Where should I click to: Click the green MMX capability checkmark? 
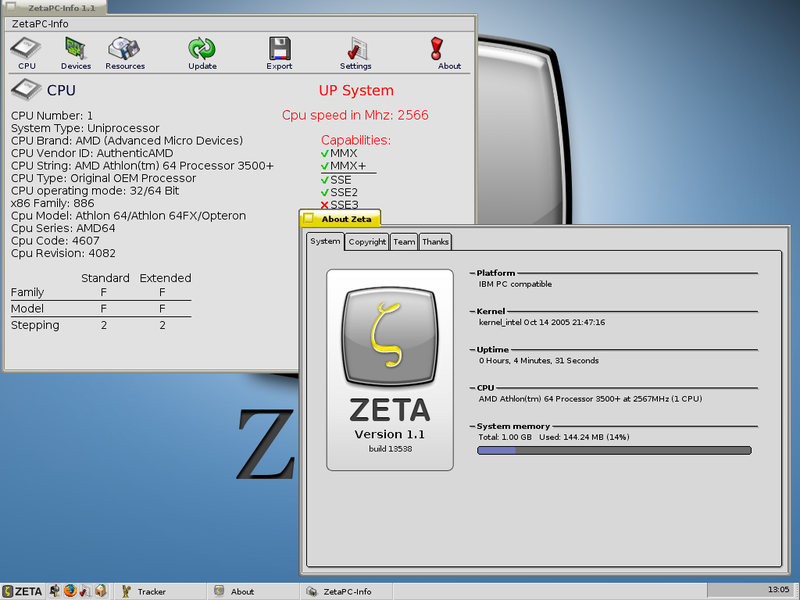pos(323,155)
